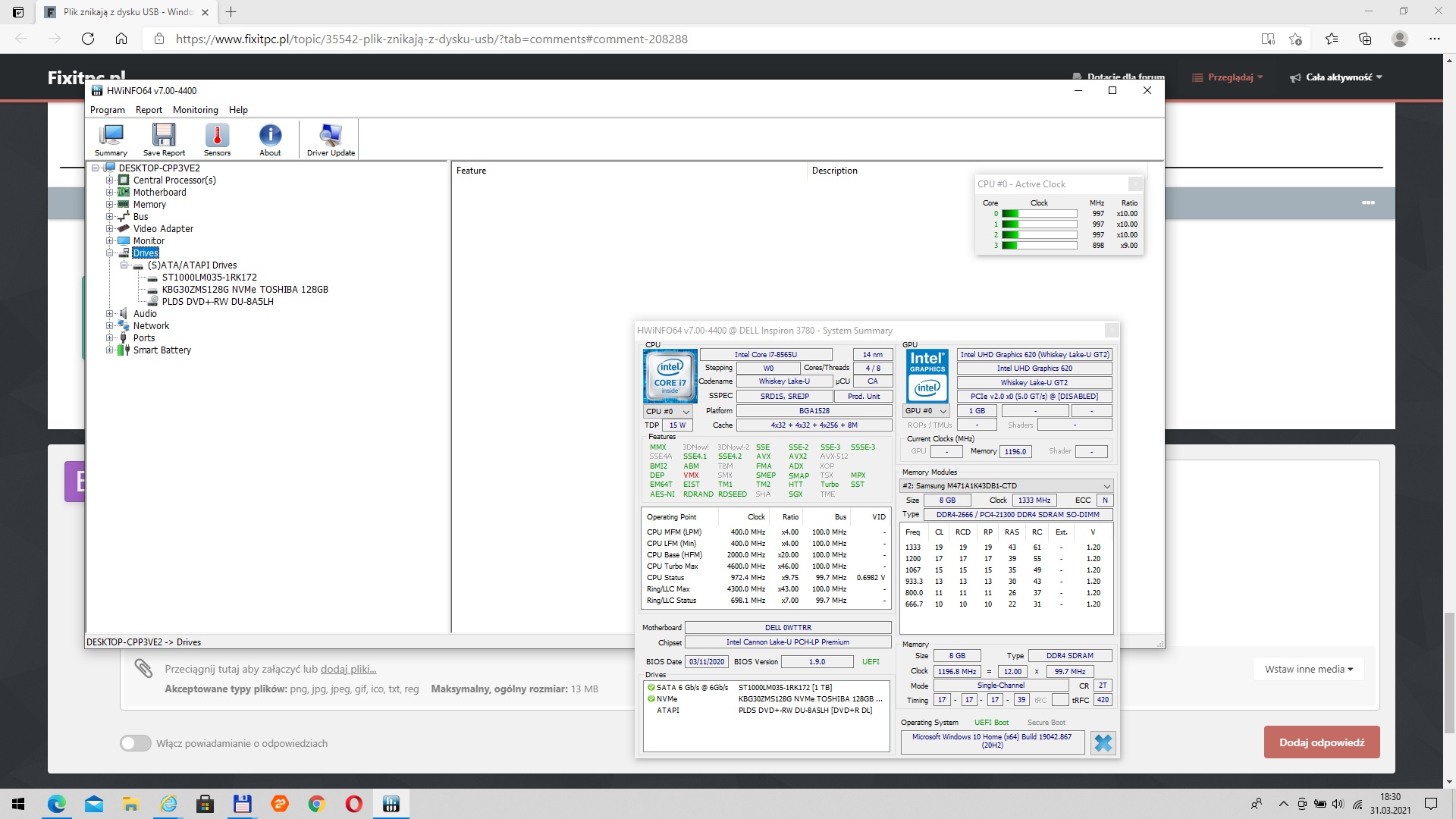Close the CPU #0 Active Clock panel
The image size is (1456, 819).
(x=1134, y=184)
